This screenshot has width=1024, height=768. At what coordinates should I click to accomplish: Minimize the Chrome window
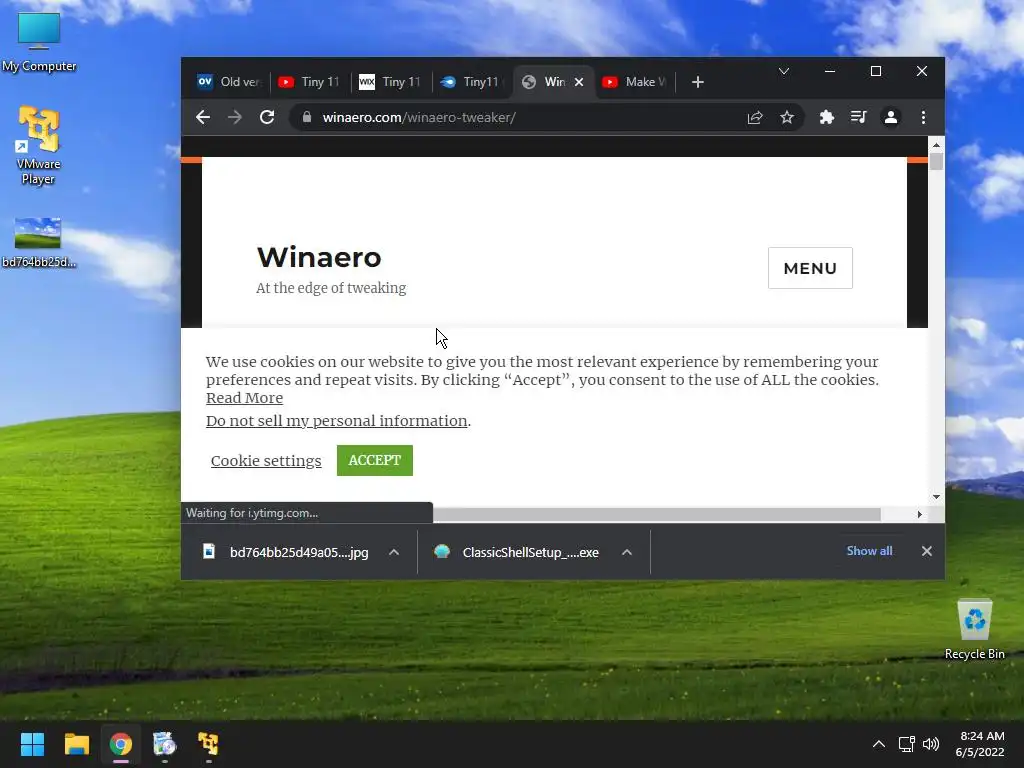(x=830, y=71)
